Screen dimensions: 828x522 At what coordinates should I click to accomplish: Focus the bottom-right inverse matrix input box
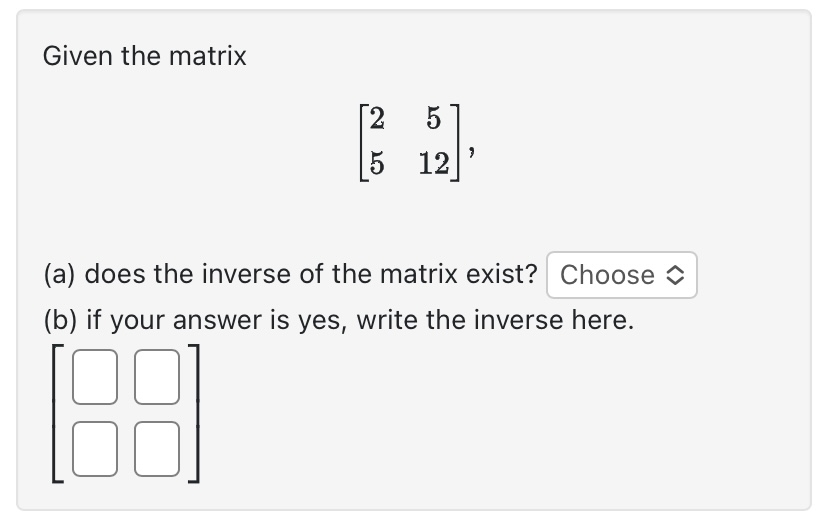157,449
